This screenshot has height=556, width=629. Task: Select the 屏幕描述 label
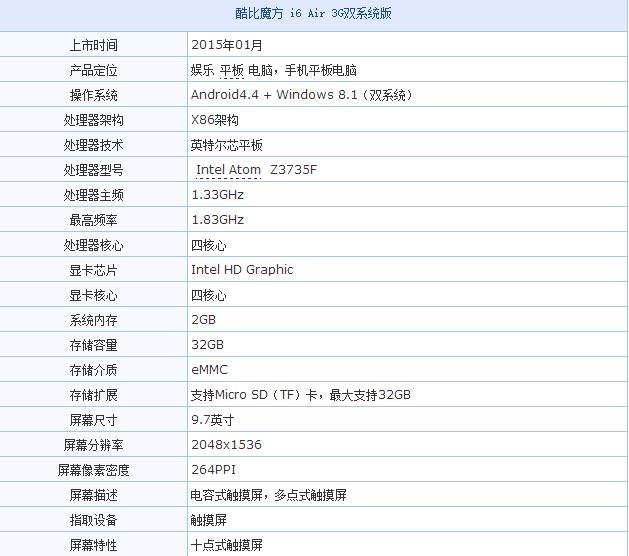93,495
